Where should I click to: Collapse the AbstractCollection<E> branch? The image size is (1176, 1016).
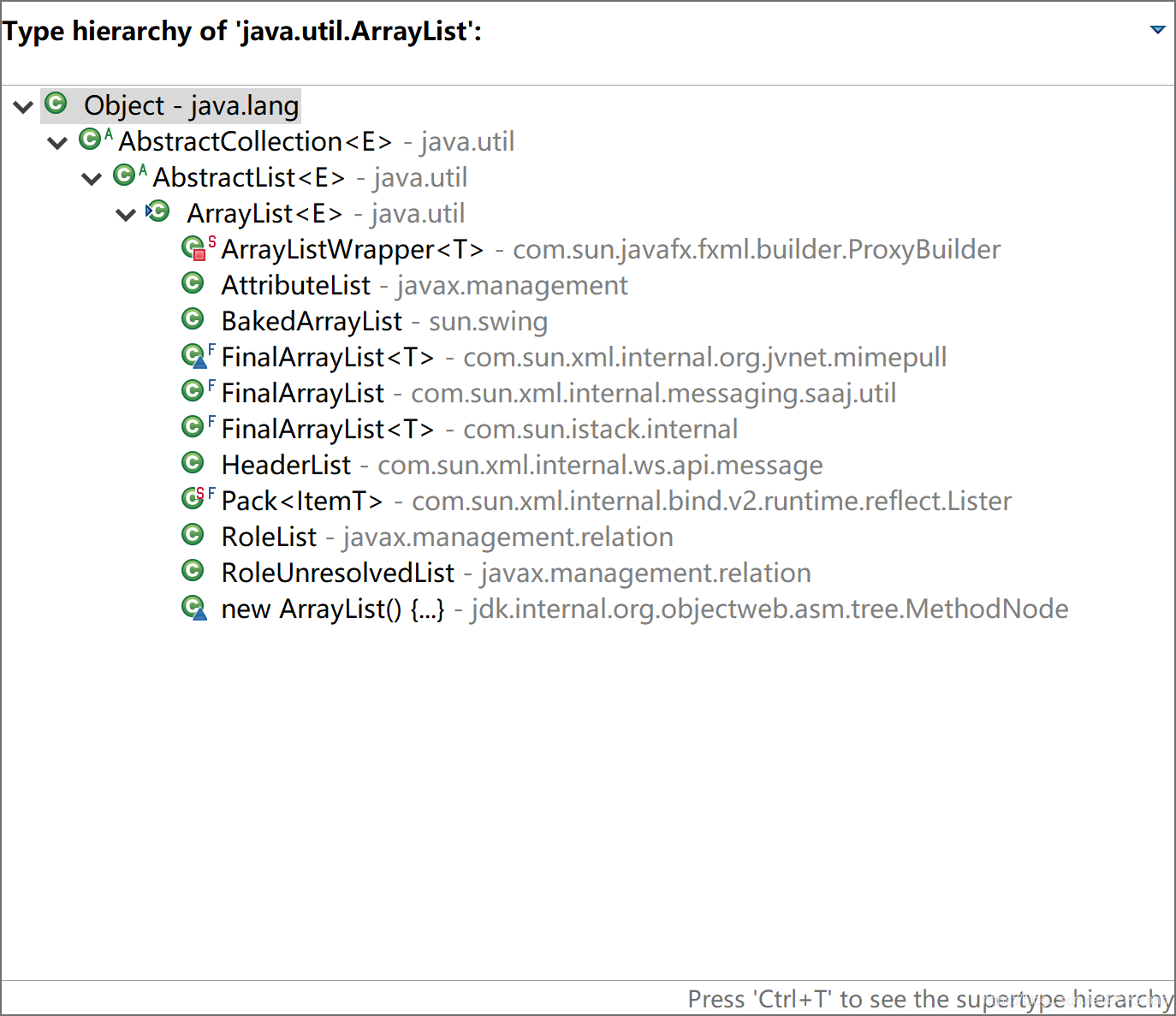pyautogui.click(x=56, y=141)
